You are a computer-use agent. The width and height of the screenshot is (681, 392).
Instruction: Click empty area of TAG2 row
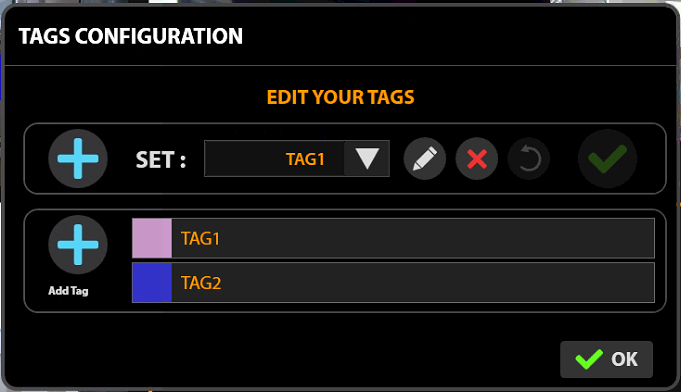click(434, 282)
